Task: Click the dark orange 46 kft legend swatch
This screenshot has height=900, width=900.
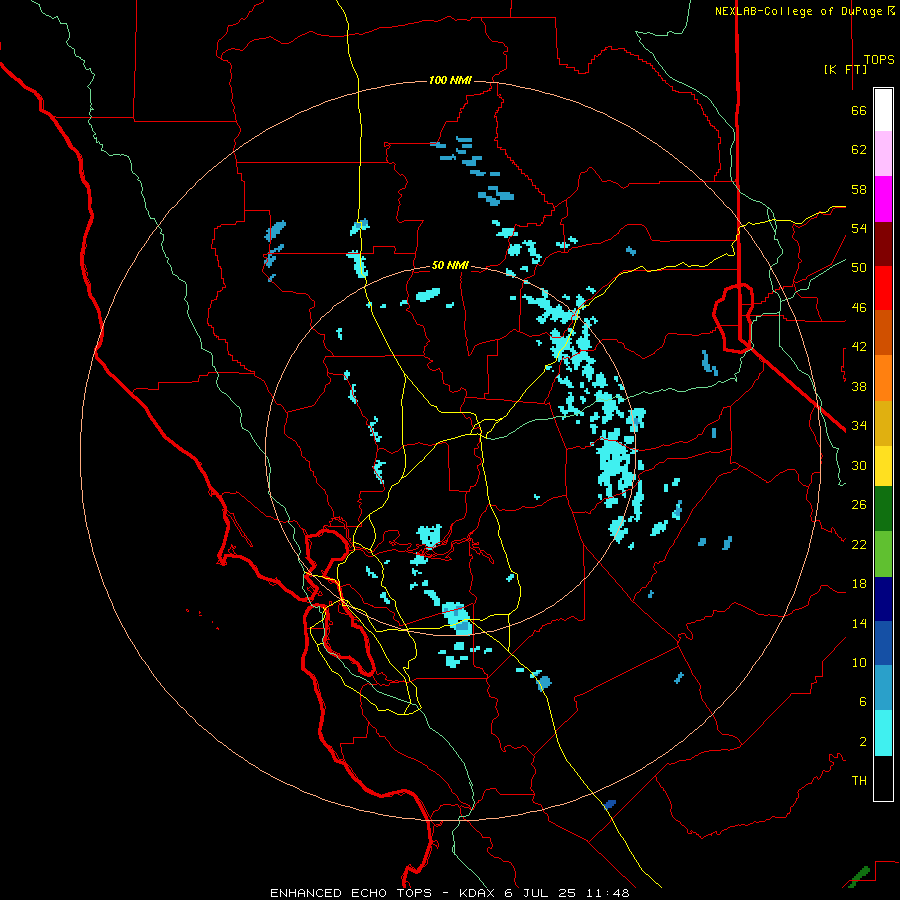Action: pos(883,333)
